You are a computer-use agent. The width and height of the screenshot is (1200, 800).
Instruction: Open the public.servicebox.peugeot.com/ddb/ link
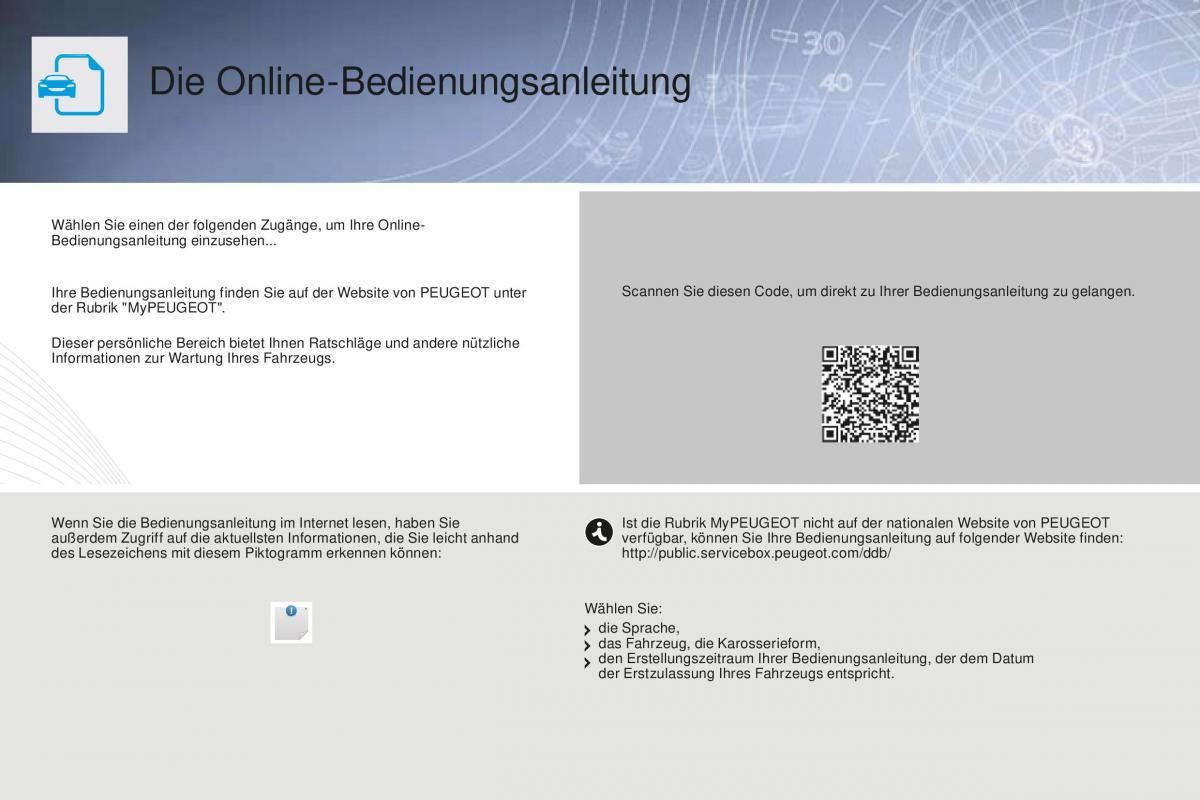[x=756, y=553]
